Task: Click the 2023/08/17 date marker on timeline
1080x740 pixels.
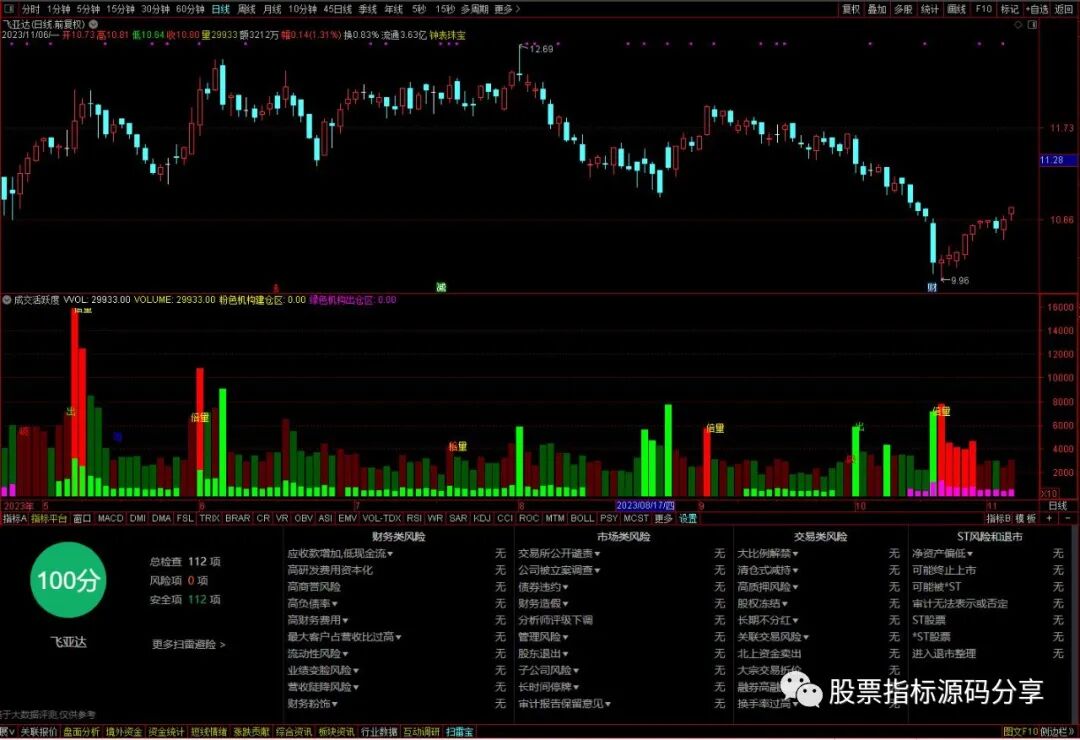Action: 645,506
